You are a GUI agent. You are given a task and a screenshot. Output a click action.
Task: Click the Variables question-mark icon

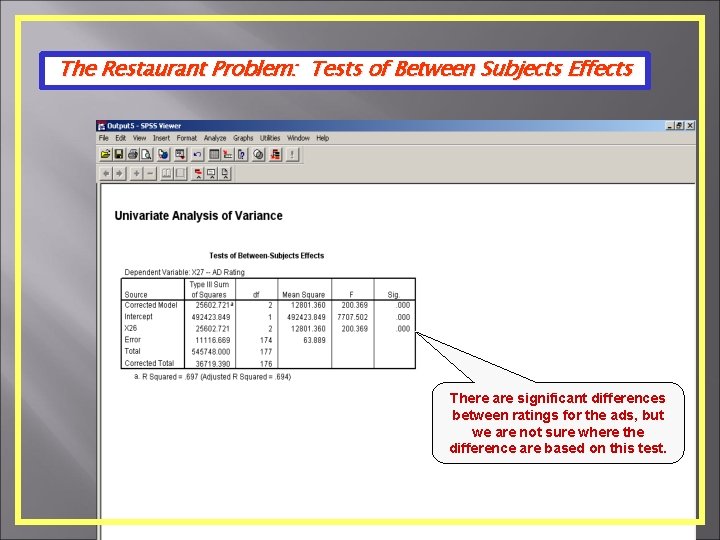242,155
